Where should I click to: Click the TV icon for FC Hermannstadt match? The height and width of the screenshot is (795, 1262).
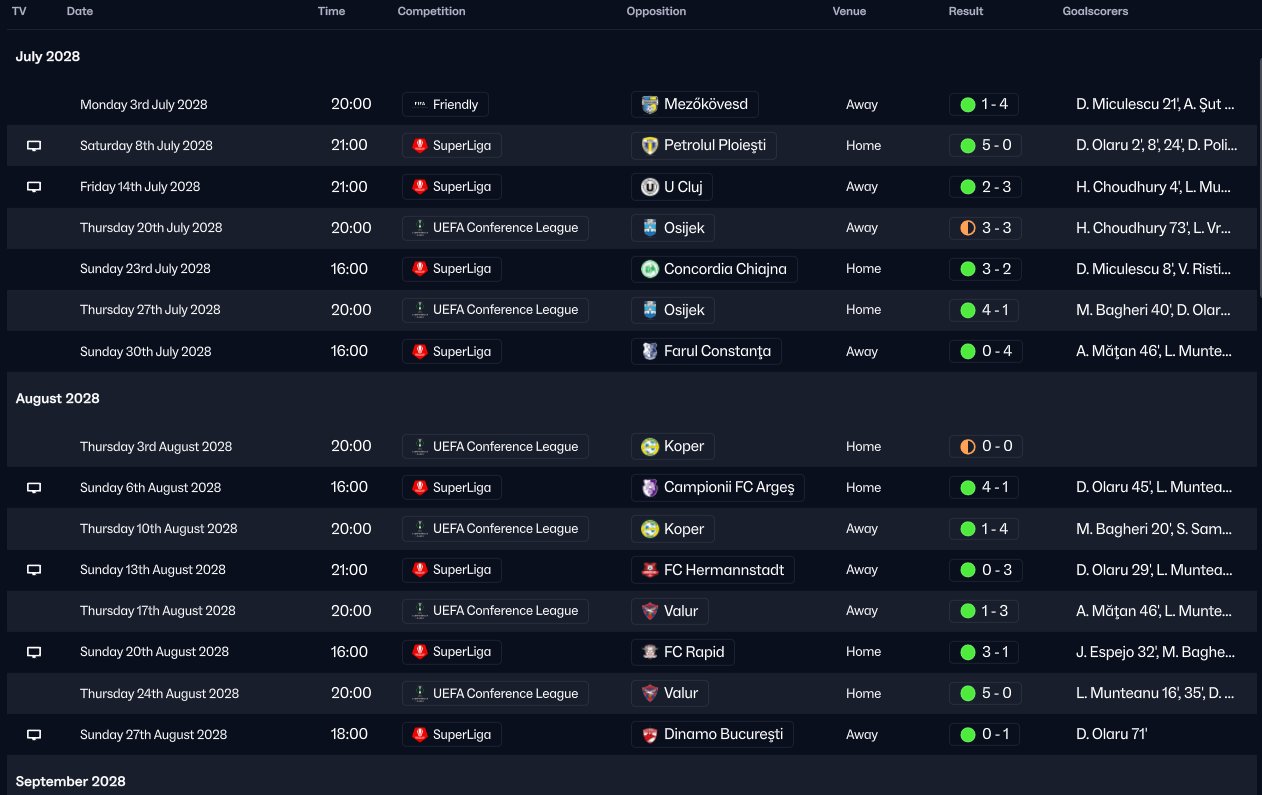(34, 570)
